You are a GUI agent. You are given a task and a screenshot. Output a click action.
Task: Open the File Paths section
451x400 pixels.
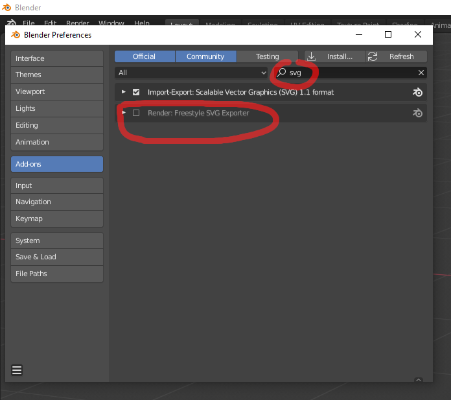tap(57, 274)
